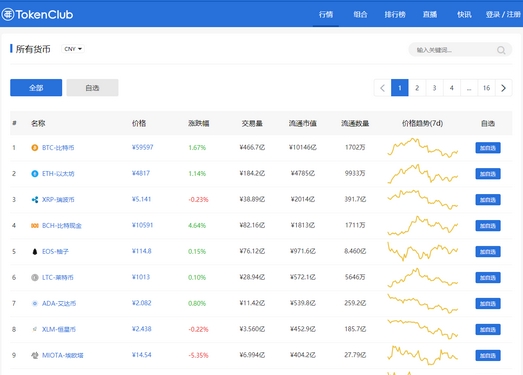Open XLM coin name link
Image resolution: width=523 pixels, height=375 pixels.
pyautogui.click(x=59, y=329)
